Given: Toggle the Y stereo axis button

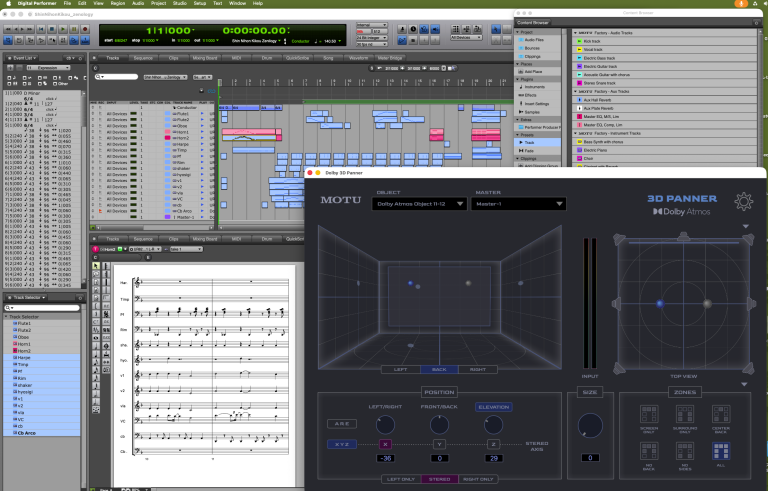Looking at the screenshot, I should (439, 444).
